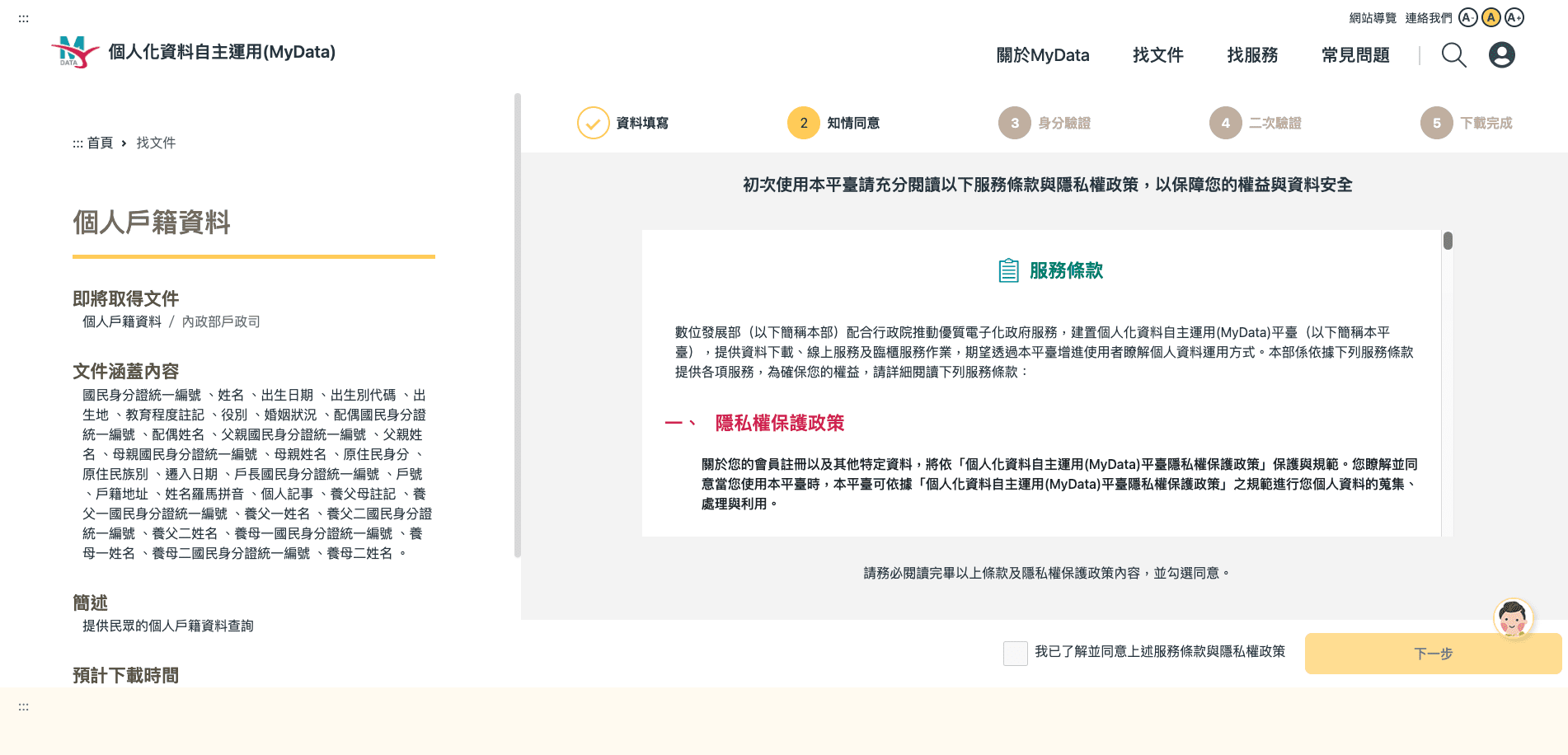Click the 網站導覽 link
The width and height of the screenshot is (1568, 755).
(x=1373, y=17)
